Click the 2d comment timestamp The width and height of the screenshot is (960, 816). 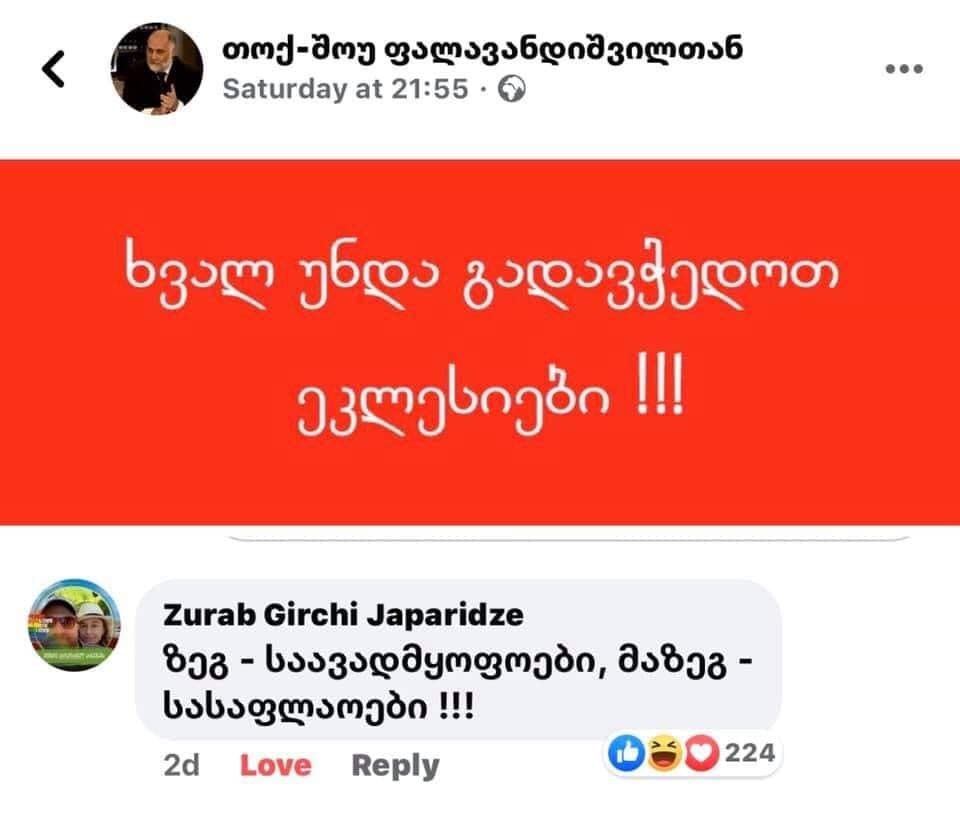pos(182,765)
